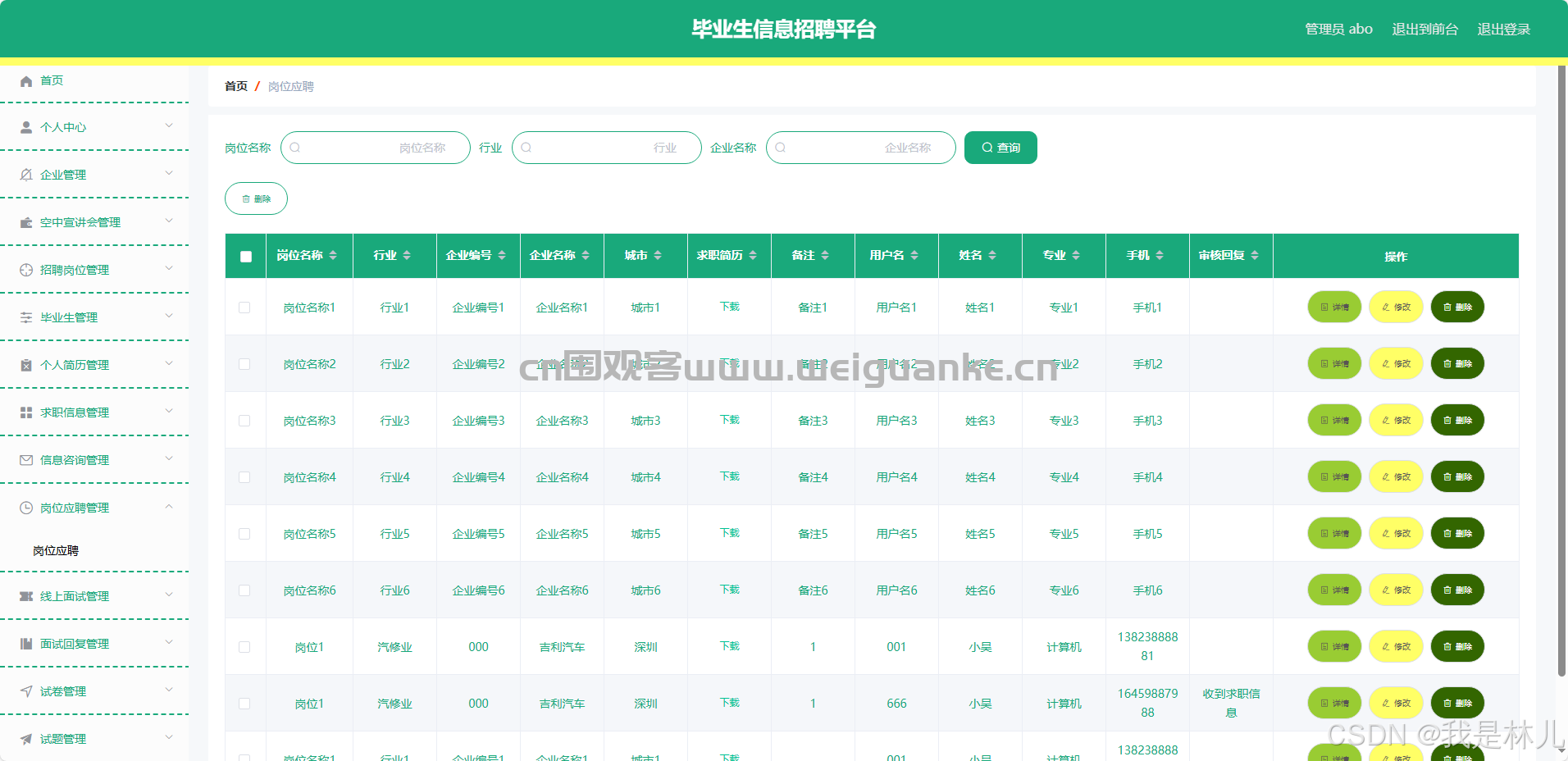Expand the 个人简历管理 chevron
This screenshot has height=761, width=1568.
coord(169,363)
